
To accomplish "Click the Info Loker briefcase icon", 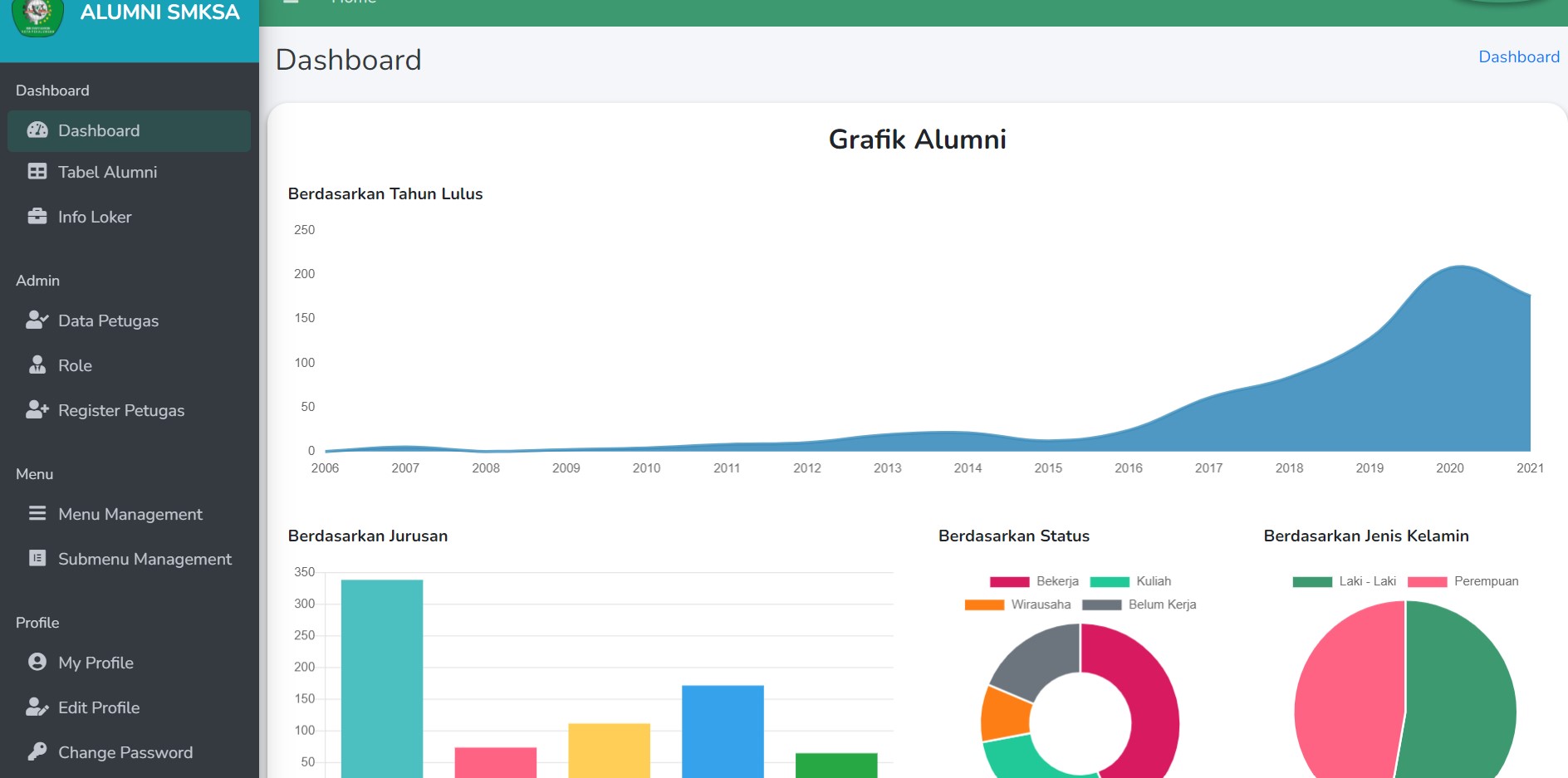I will tap(37, 217).
